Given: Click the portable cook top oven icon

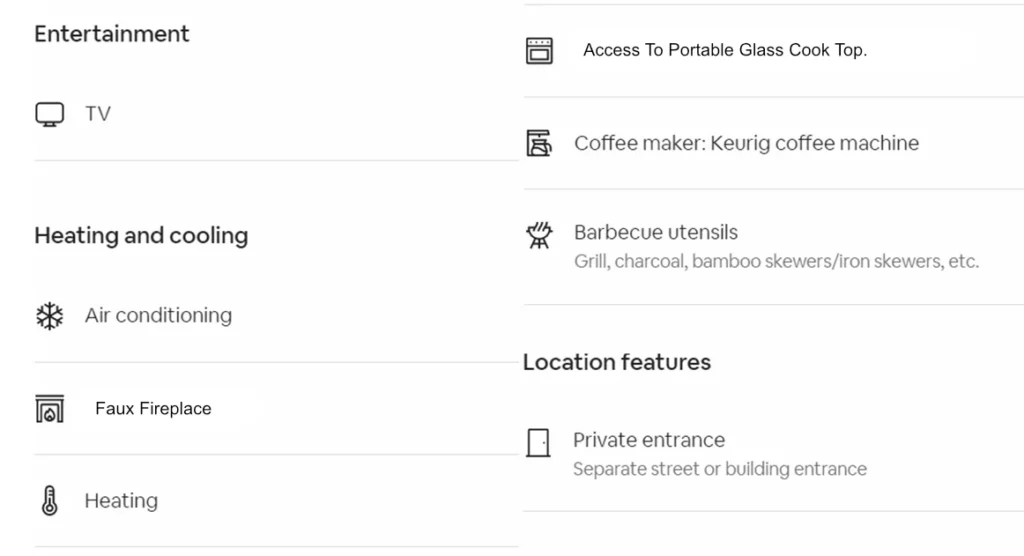Looking at the screenshot, I should [539, 51].
